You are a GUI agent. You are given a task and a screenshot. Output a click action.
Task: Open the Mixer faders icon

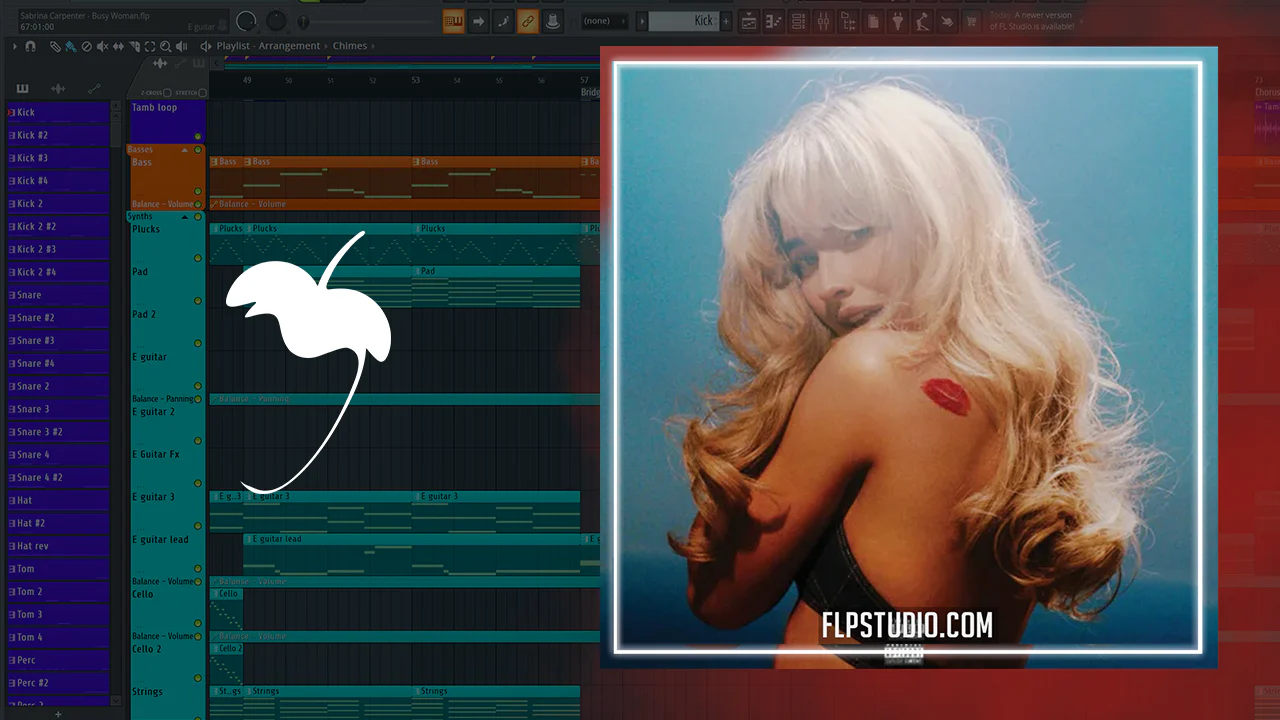pyautogui.click(x=824, y=21)
